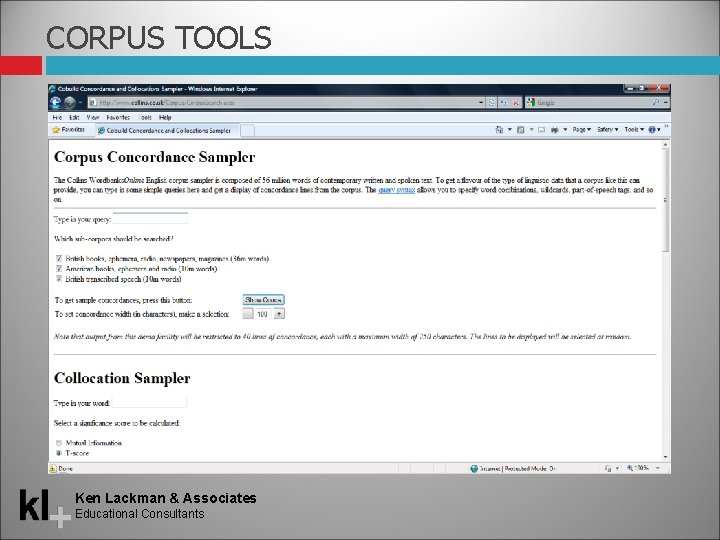The image size is (720, 540).
Task: Select the Mutual Information radio button
Action: pyautogui.click(x=59, y=443)
